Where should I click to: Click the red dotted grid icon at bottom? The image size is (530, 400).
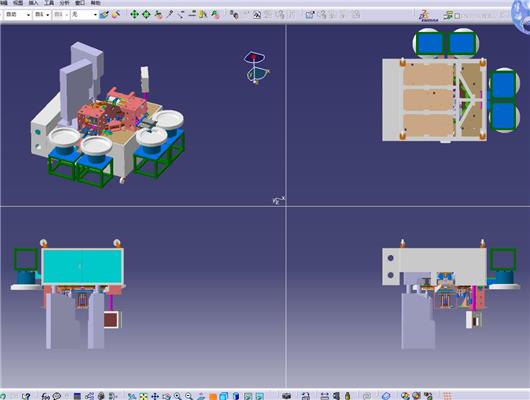(x=447, y=396)
